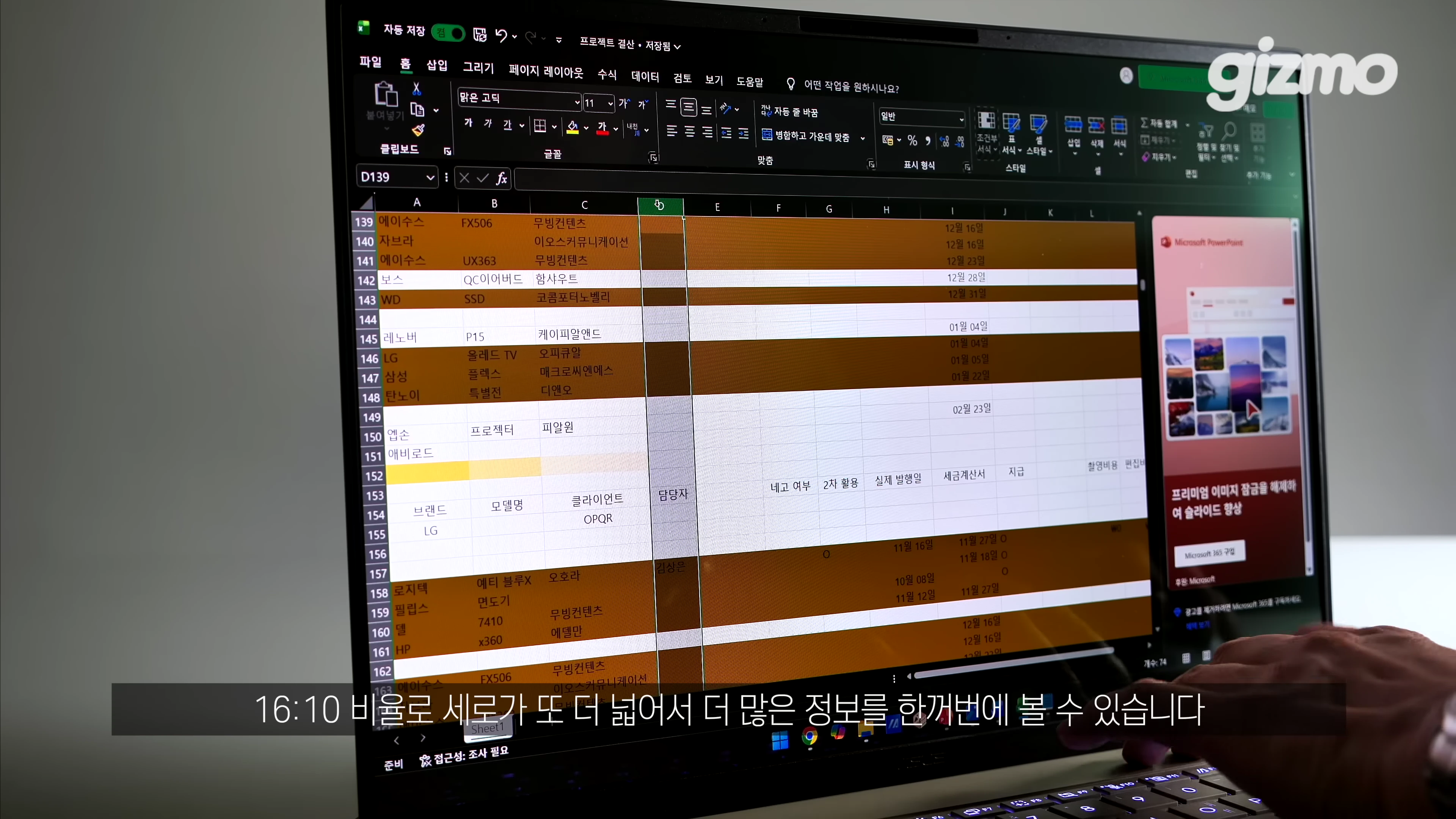This screenshot has height=819, width=1456.
Task: Toggle middle vertical alignment button
Action: pos(689,107)
